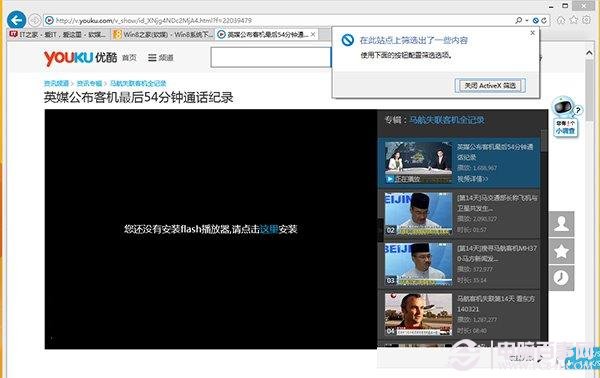Switch to the IT之家 browser tab
Viewport: 600px width, 378px height.
click(x=57, y=34)
